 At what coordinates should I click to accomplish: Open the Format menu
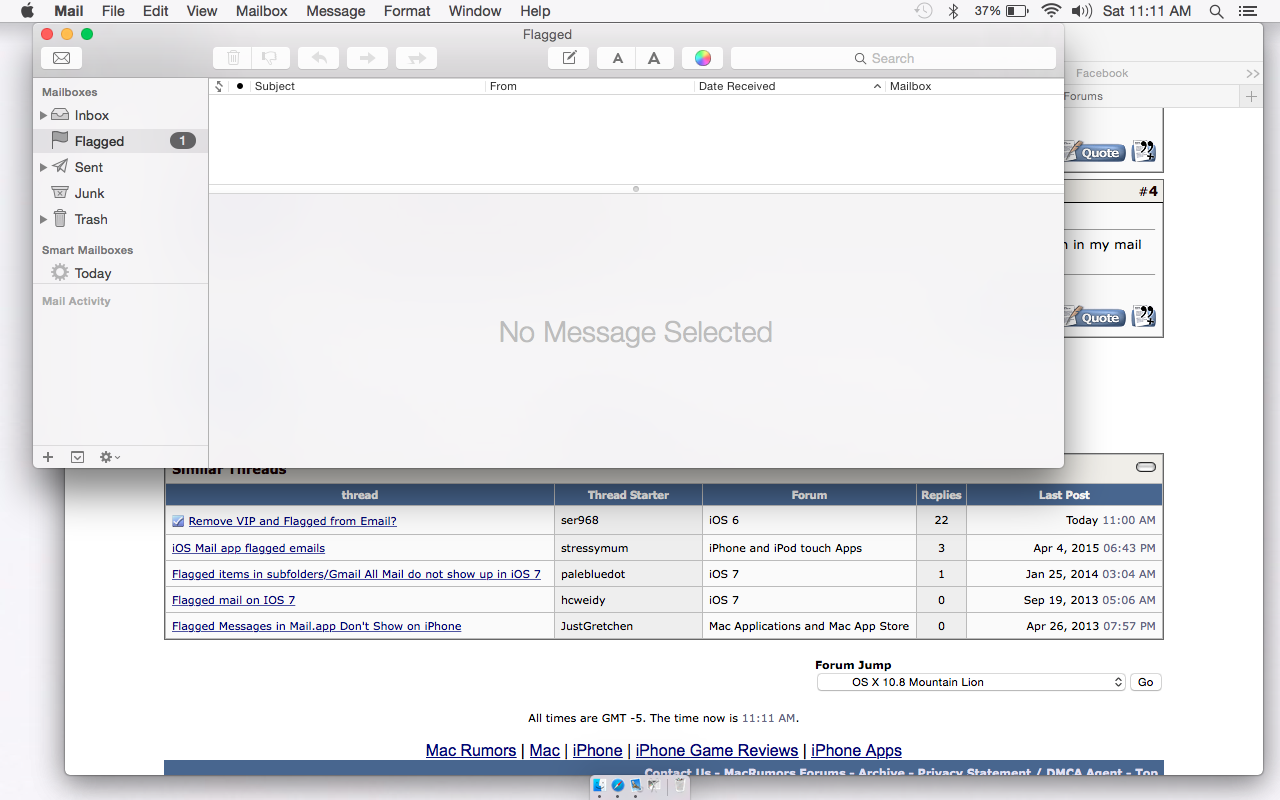click(407, 11)
